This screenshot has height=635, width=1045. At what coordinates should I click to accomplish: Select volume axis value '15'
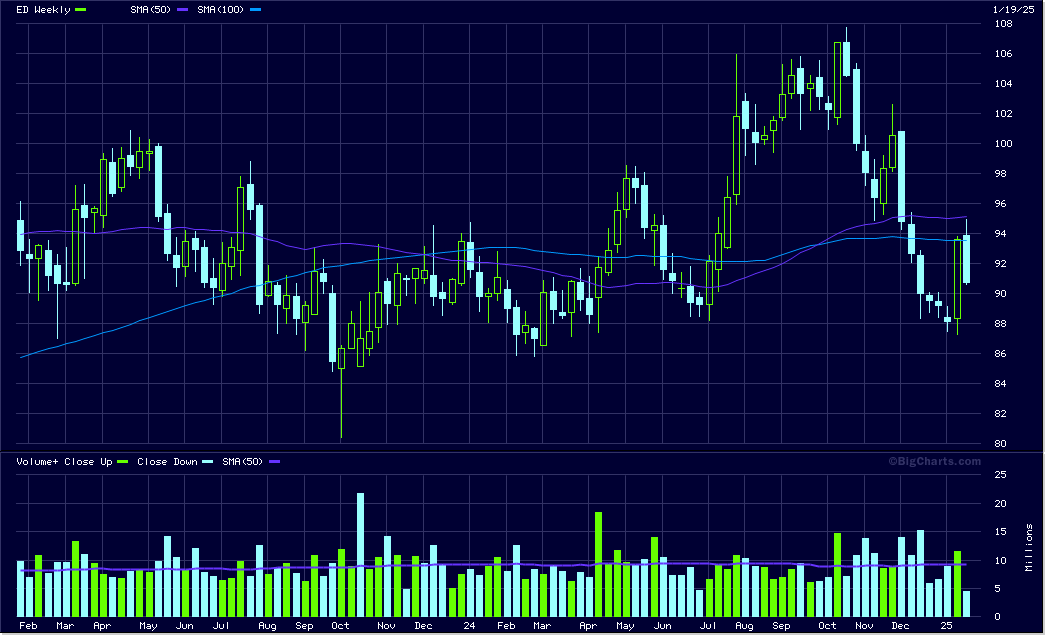click(x=1000, y=532)
